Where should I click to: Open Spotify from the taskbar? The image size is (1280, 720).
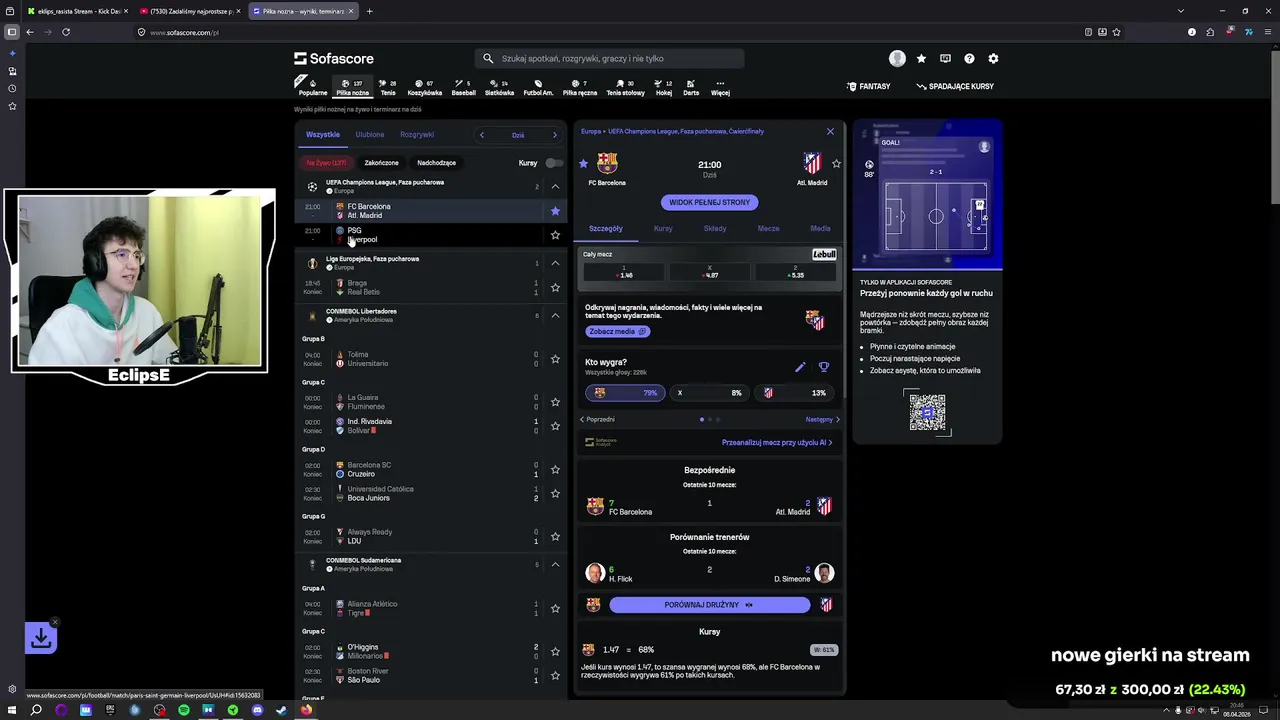(183, 710)
